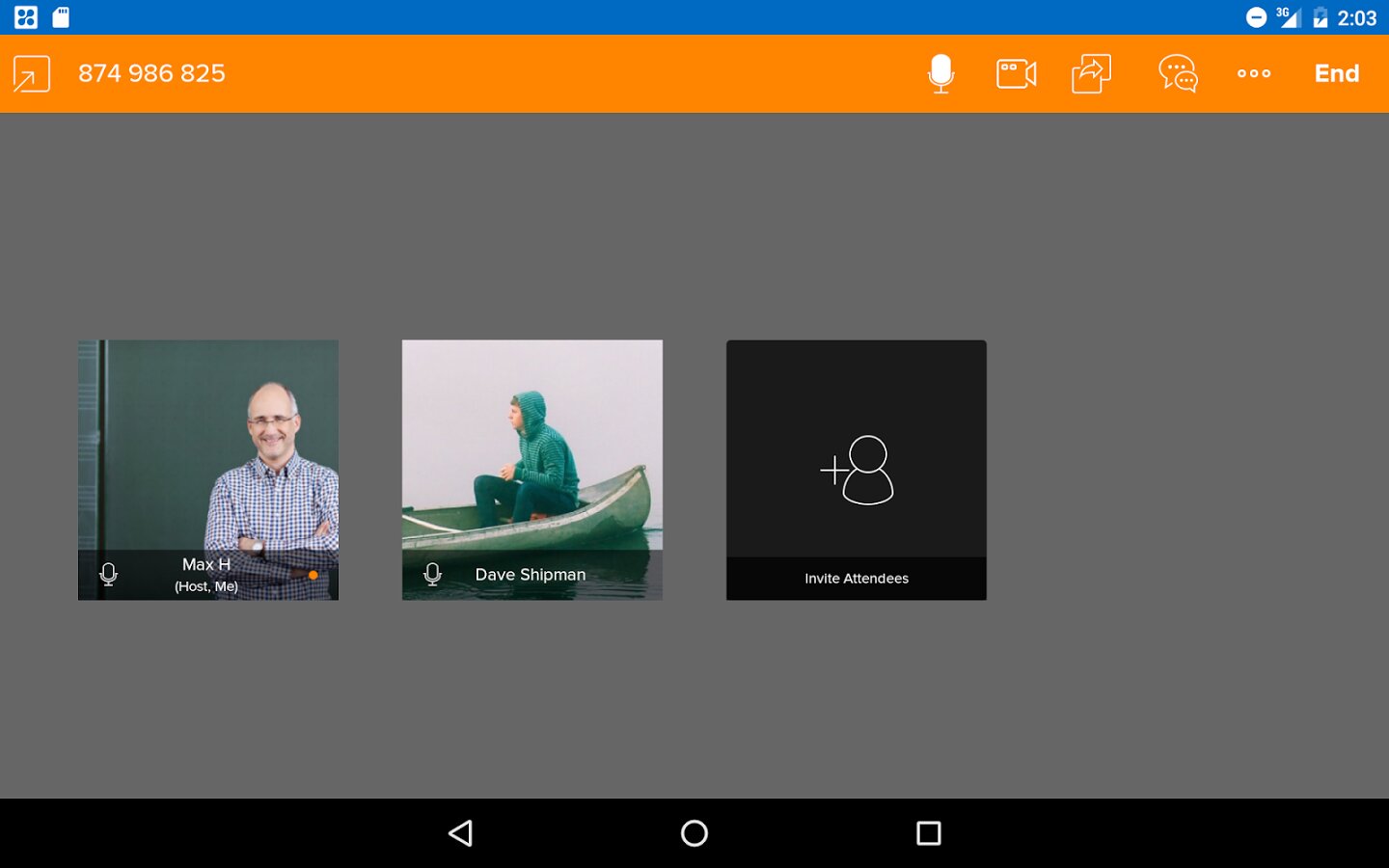Open the chat bubbles icon
The width and height of the screenshot is (1389, 868).
click(1178, 73)
